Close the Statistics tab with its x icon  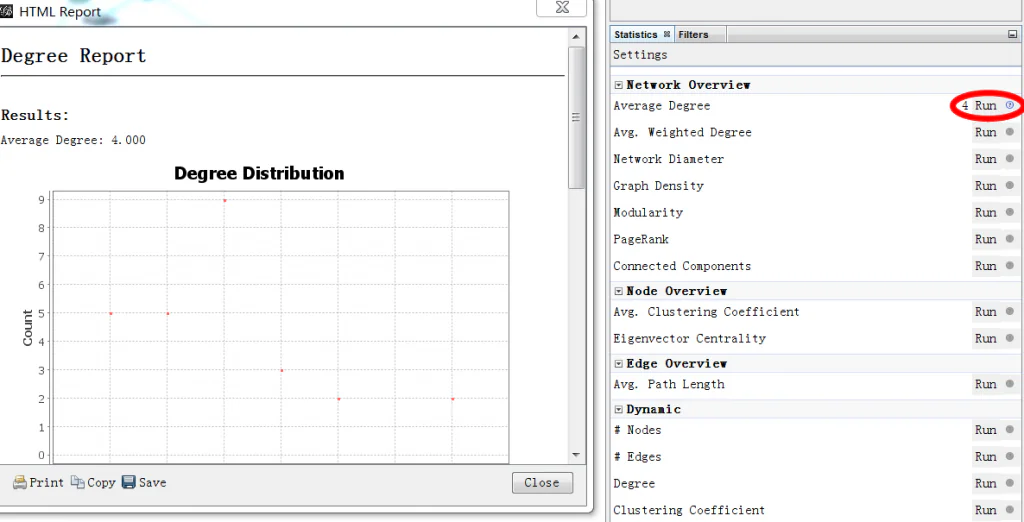tap(667, 34)
